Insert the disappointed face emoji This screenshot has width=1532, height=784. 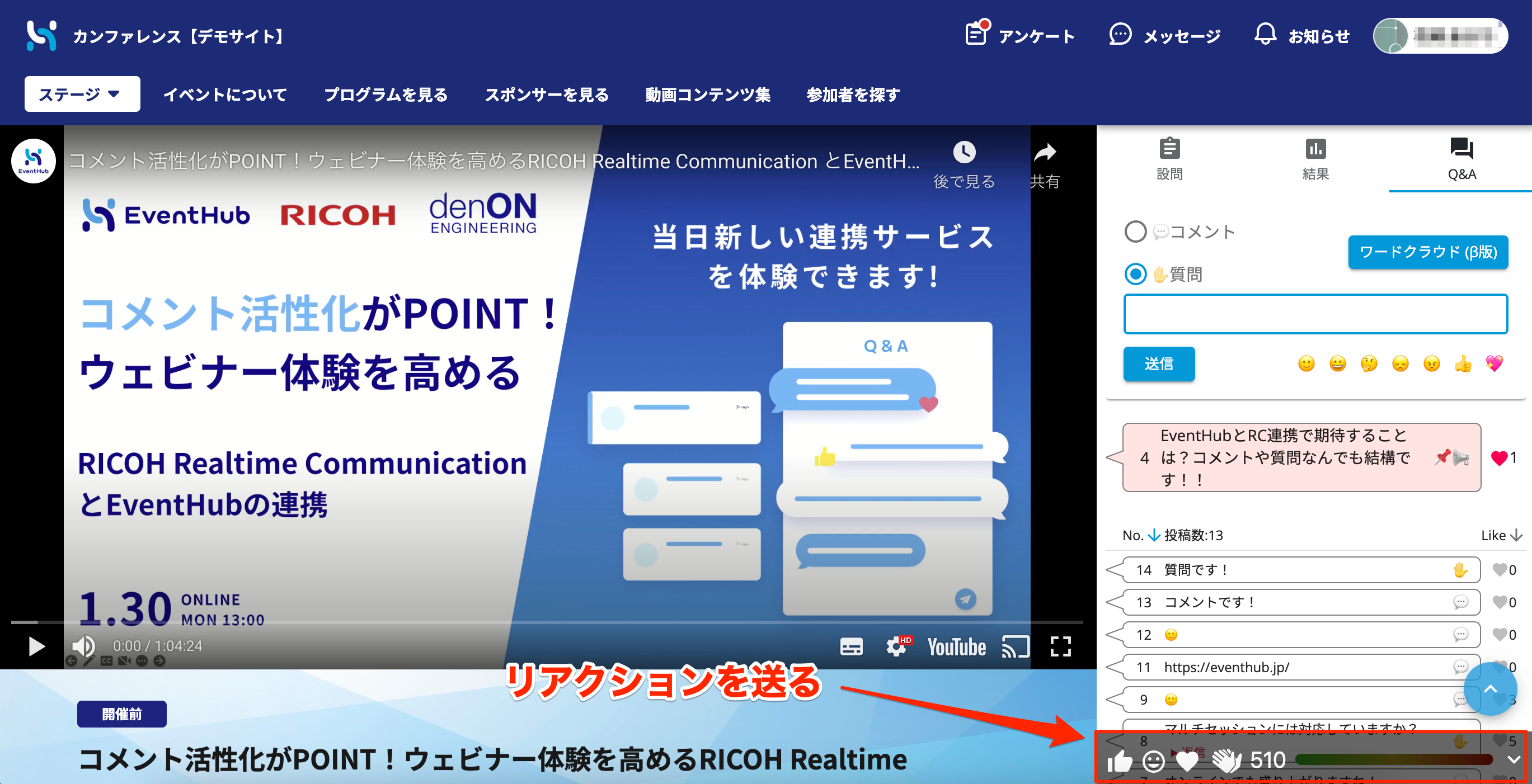click(x=1401, y=364)
